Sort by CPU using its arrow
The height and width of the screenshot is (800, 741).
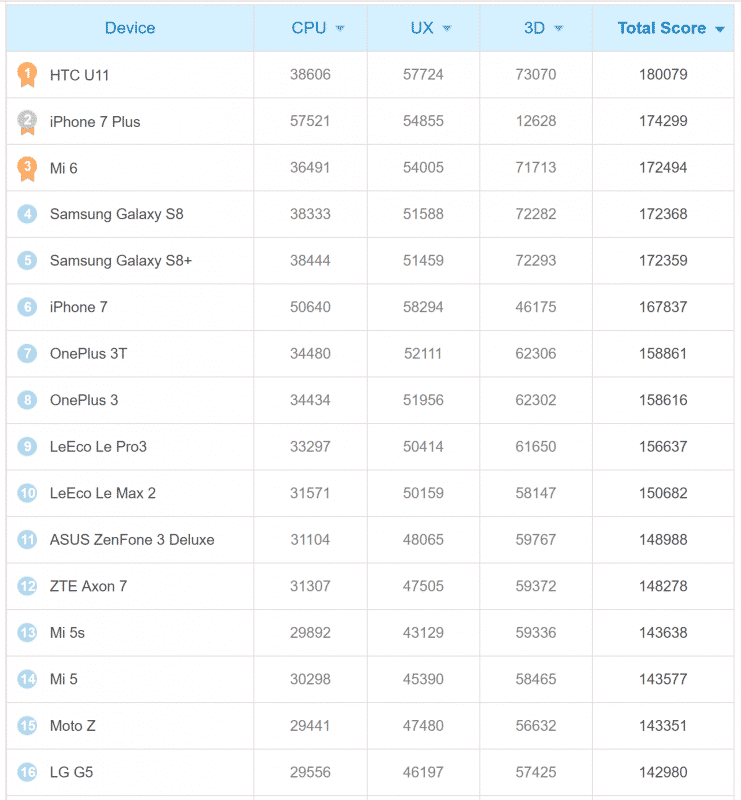pos(341,29)
